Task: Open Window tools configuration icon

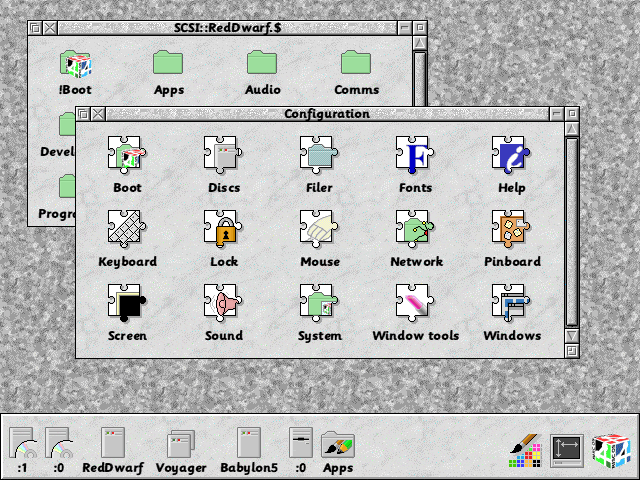Action: (415, 303)
